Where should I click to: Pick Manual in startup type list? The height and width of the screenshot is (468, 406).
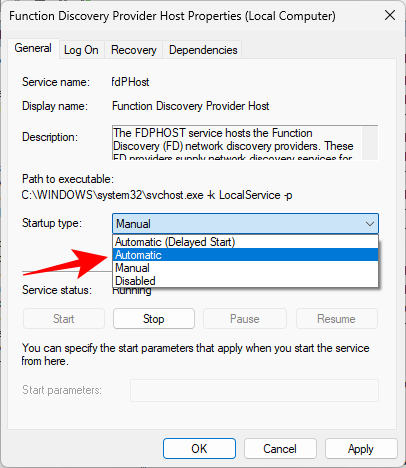pos(245,268)
